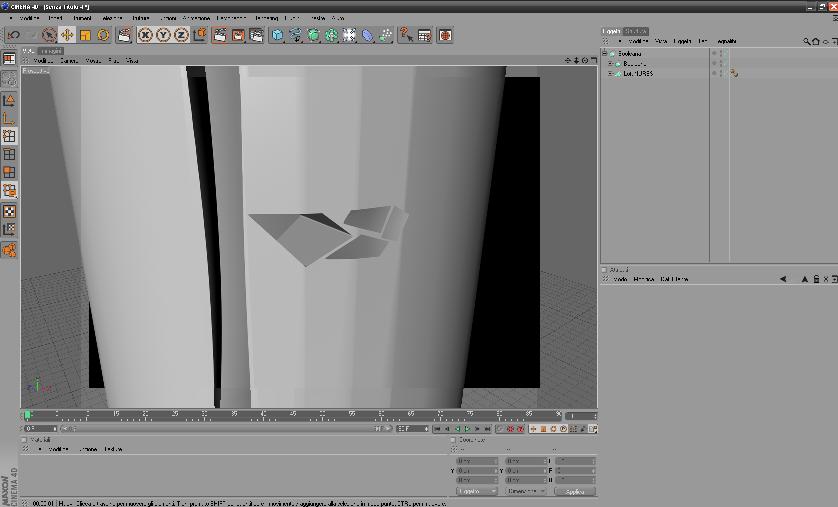Toggle visibility dot of Booleana row
838x507 pixels.
[714, 53]
